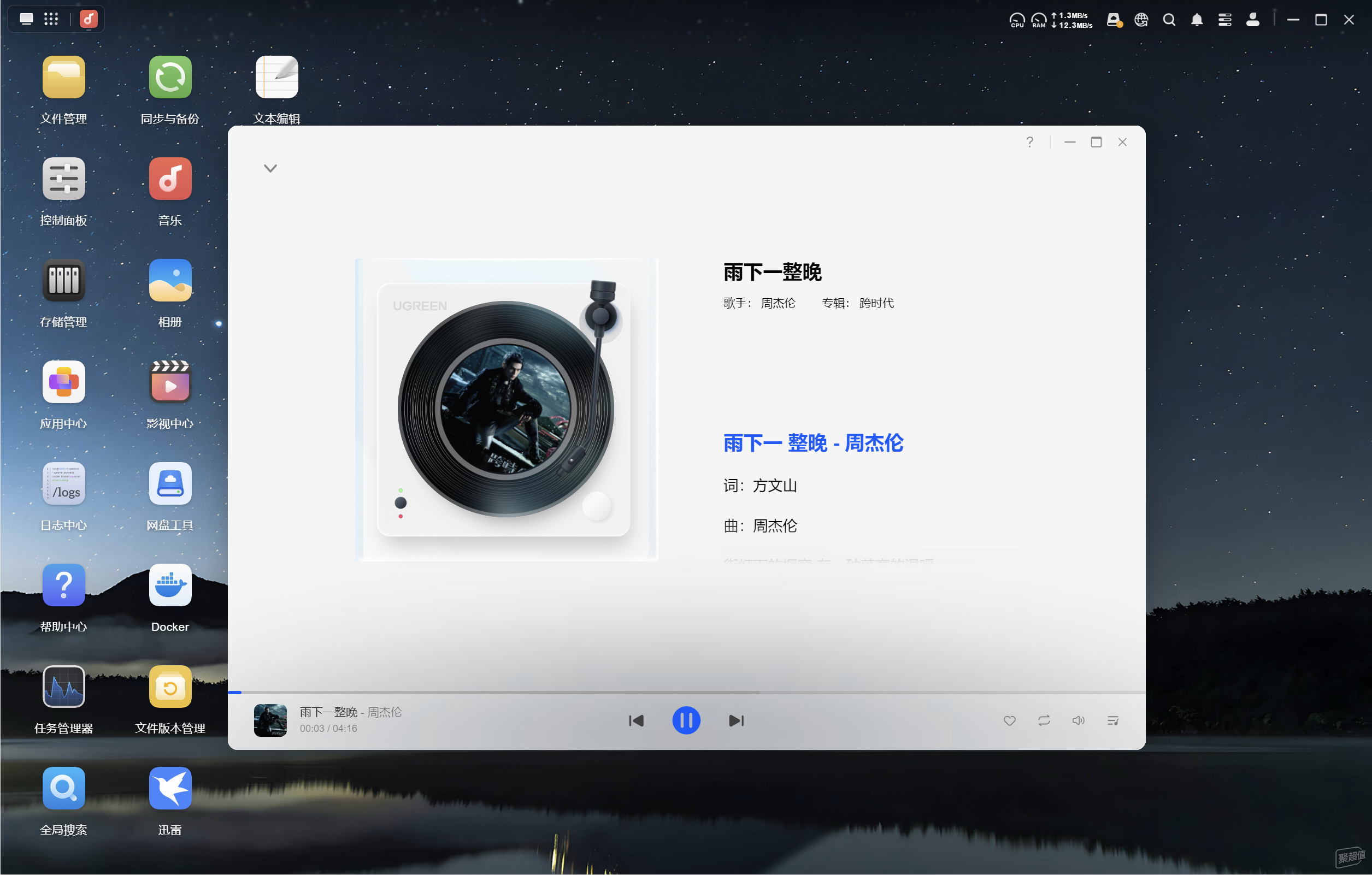The height and width of the screenshot is (875, 1372).
Task: Minimize the music player window
Action: click(x=1070, y=142)
